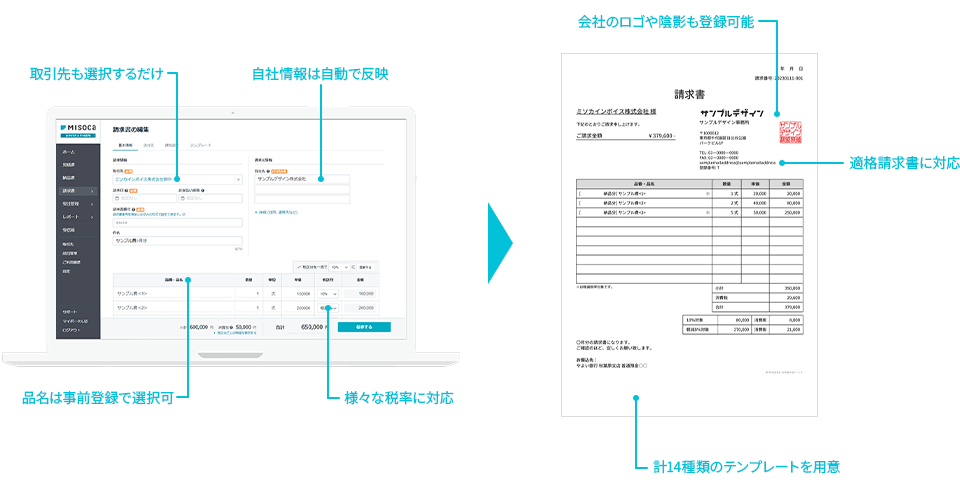This screenshot has height=487, width=960.
Task: Click the 単価 cell of サンプル費<1> row
Action: pos(298,293)
